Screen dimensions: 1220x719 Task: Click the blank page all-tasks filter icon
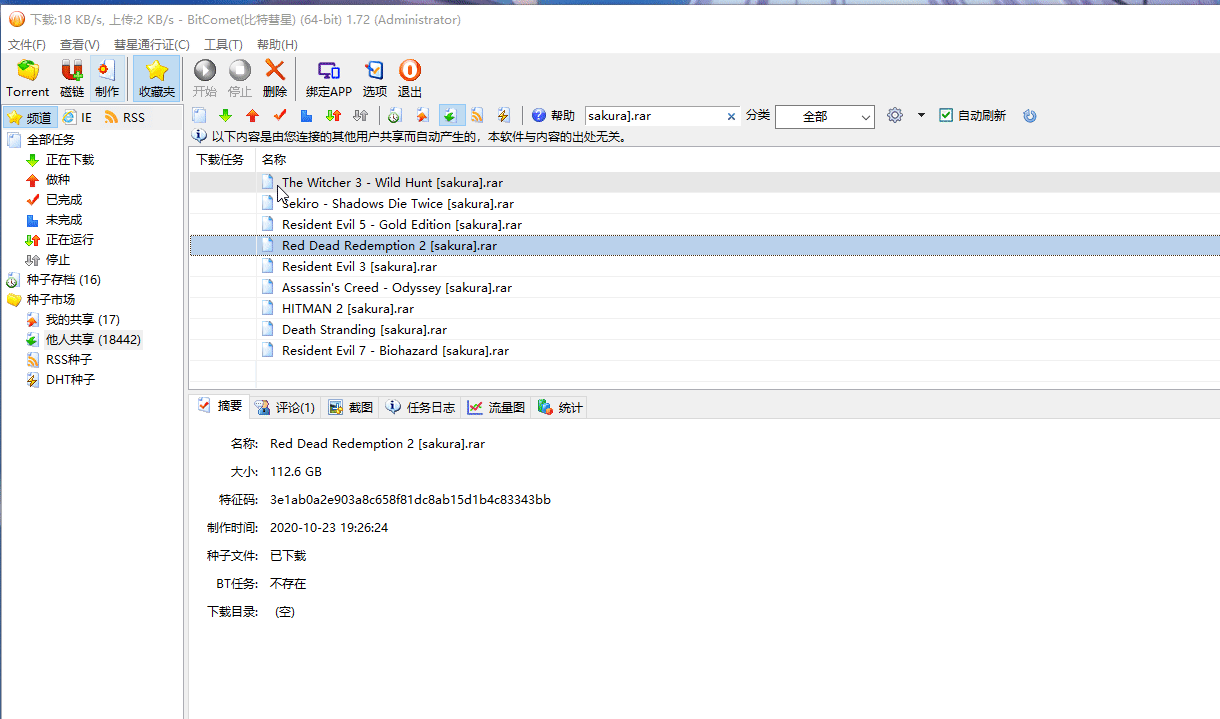pos(199,116)
